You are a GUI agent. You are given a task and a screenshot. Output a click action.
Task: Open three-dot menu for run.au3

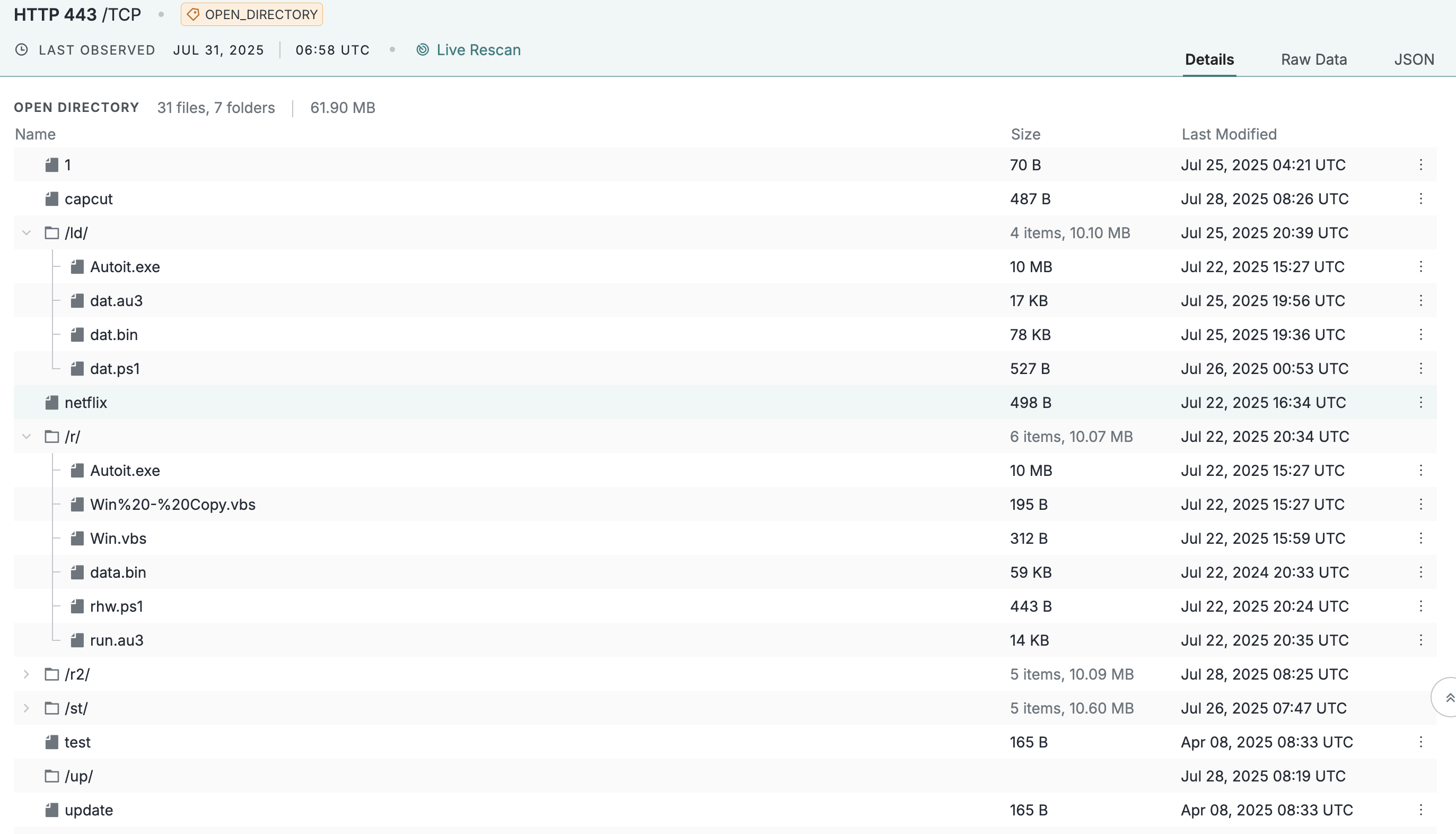1420,640
